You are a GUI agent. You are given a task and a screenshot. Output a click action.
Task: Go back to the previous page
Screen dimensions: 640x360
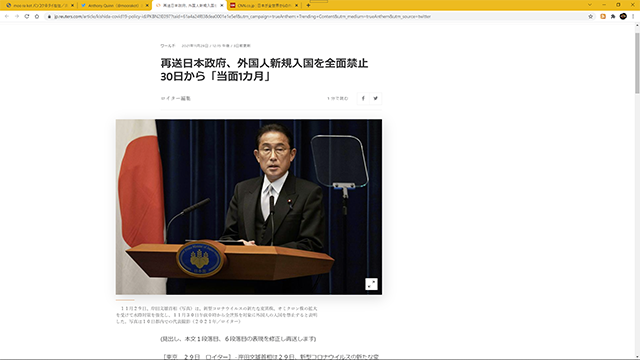[x=7, y=16]
